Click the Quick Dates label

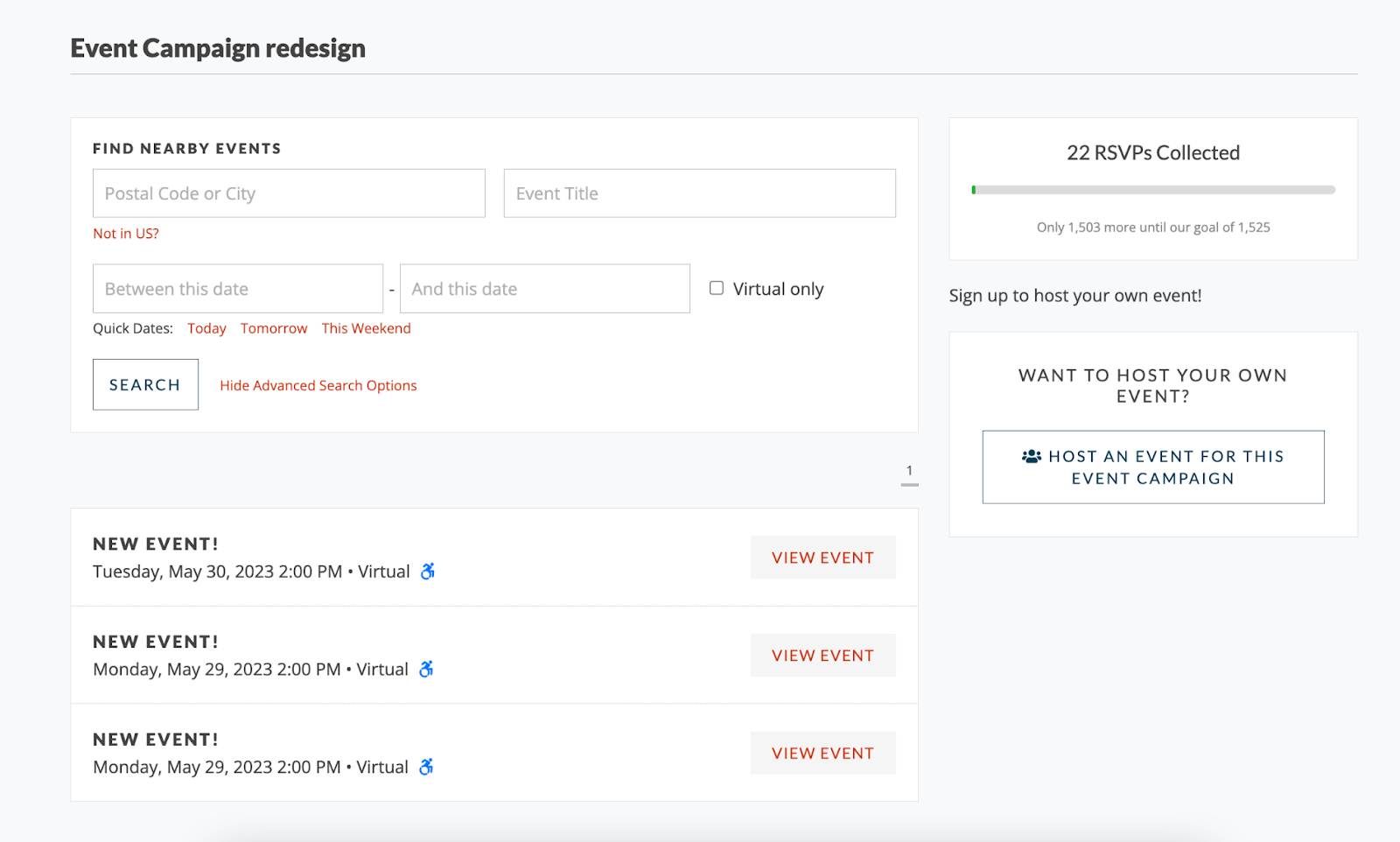[133, 328]
